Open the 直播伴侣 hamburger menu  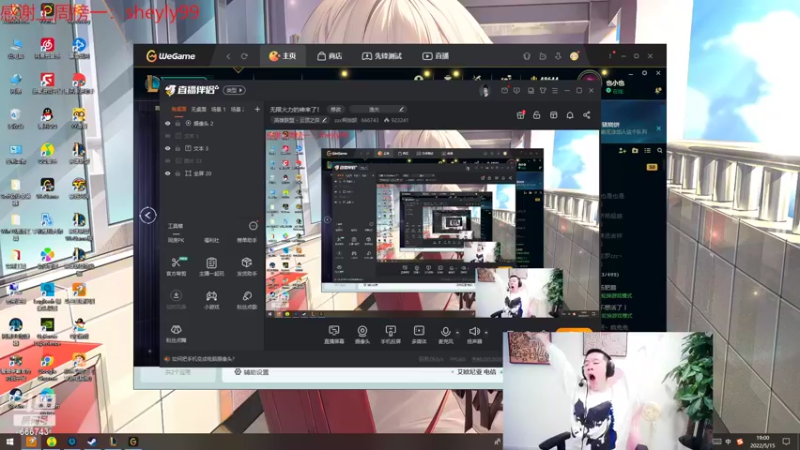click(555, 90)
